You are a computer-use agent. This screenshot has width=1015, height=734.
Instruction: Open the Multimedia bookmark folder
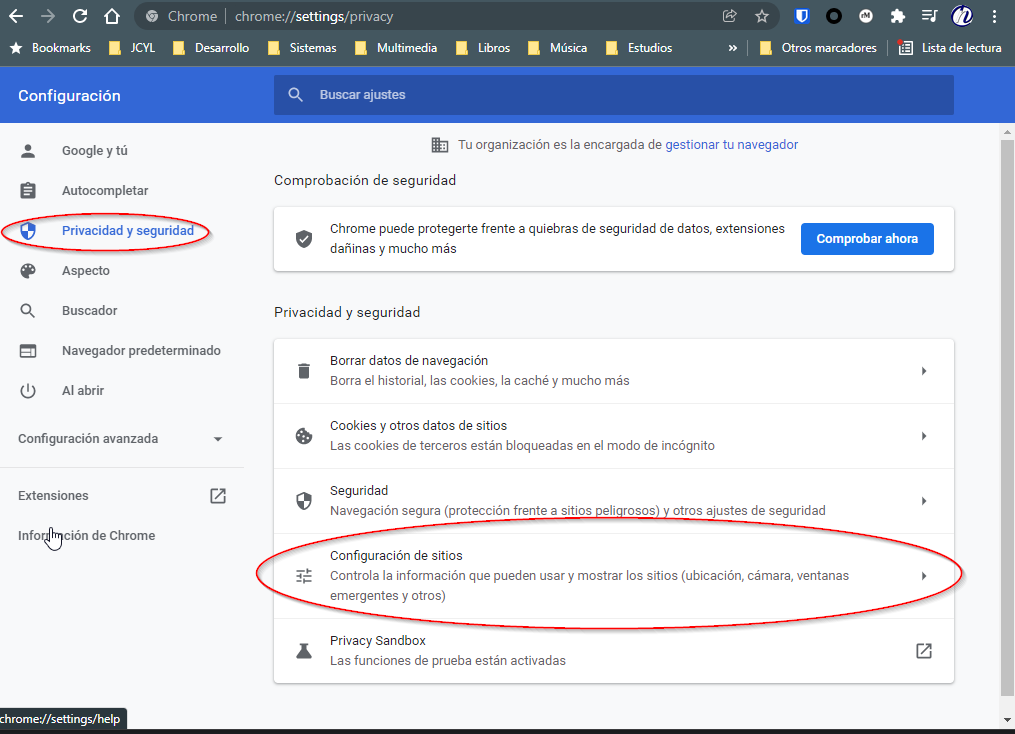click(x=396, y=48)
